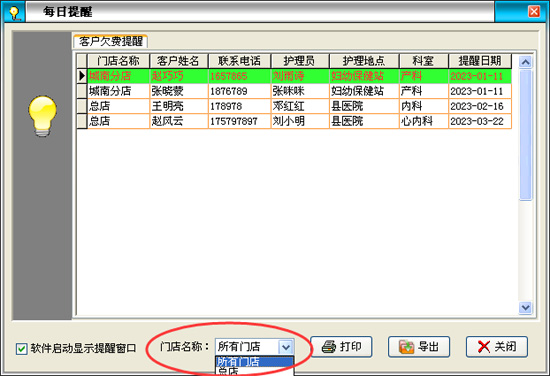Click caregiver 刘雨诗 cell
550x376 pixels.
coord(300,76)
